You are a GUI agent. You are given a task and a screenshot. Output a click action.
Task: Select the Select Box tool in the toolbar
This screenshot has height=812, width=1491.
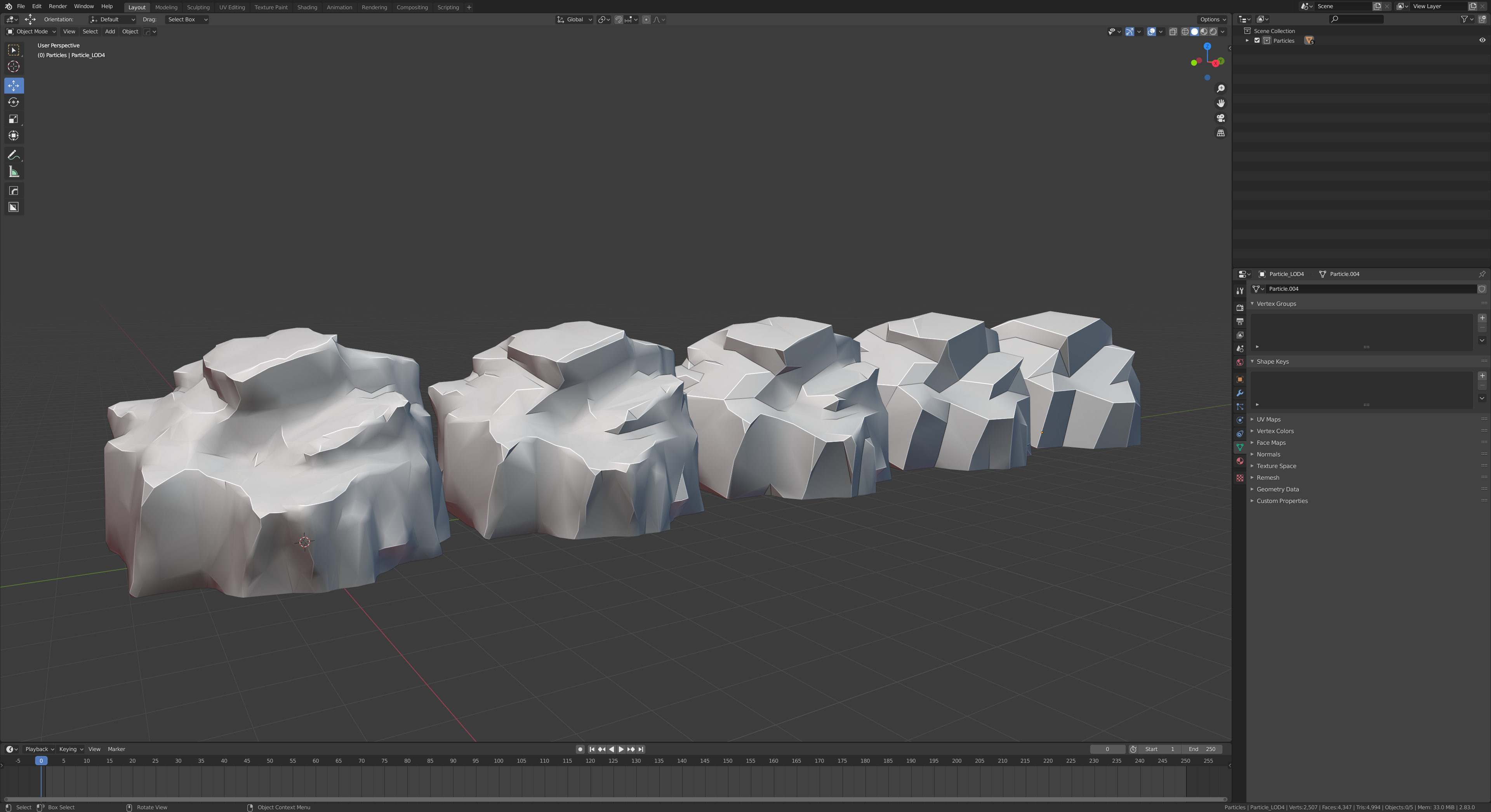coord(14,50)
